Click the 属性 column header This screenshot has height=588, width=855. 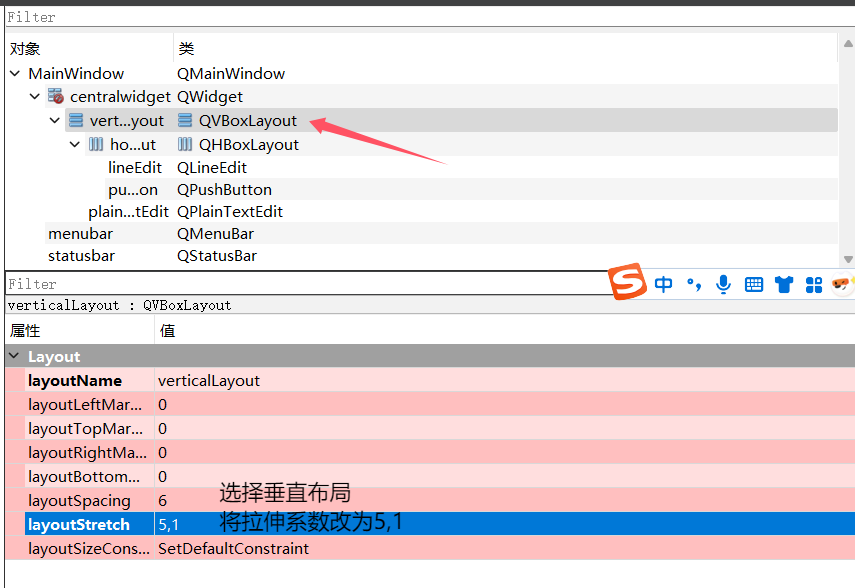point(80,331)
